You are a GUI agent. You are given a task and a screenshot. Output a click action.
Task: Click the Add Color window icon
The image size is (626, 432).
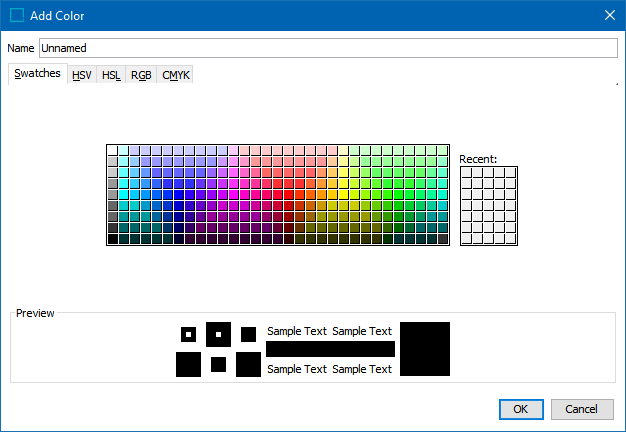click(17, 16)
